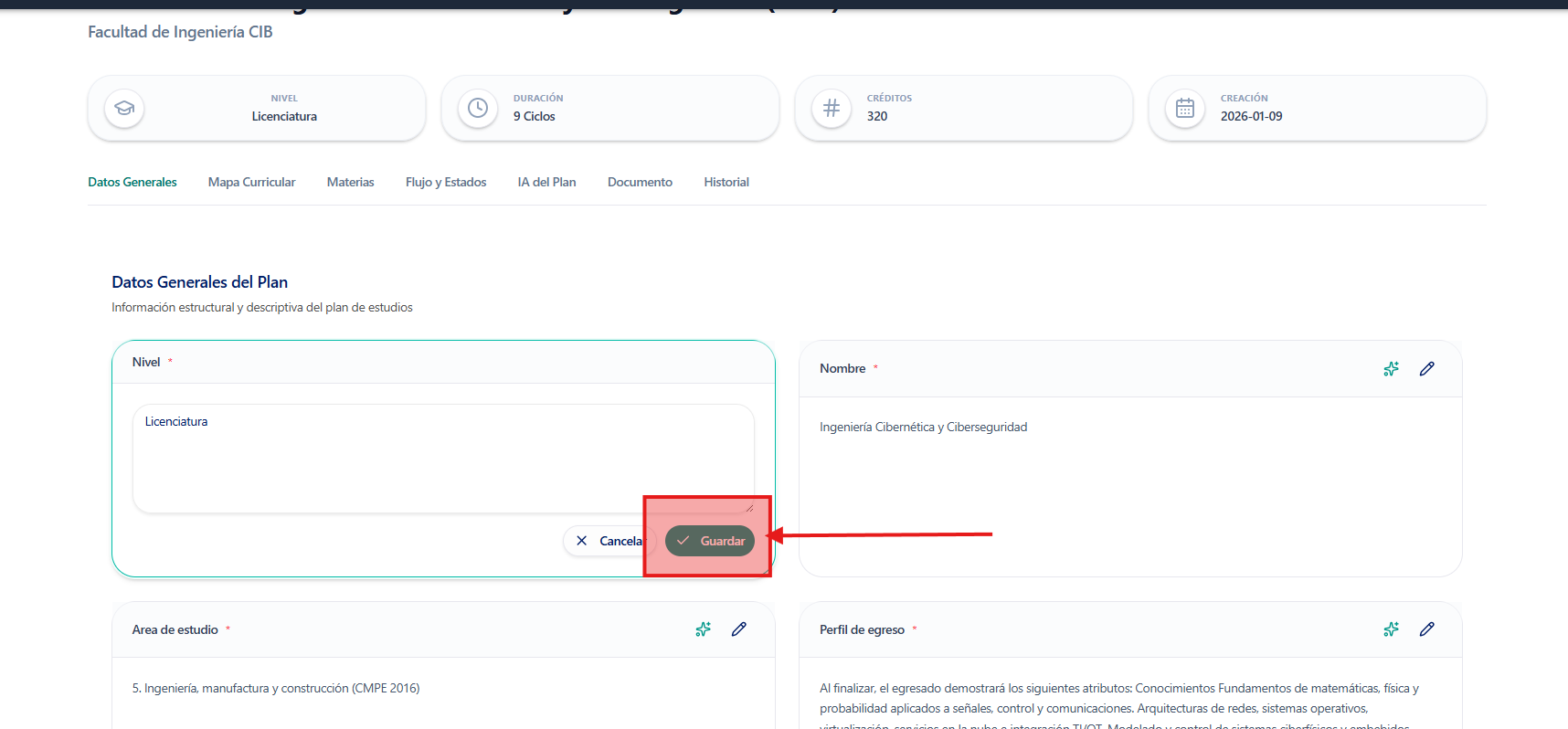The image size is (1568, 729).
Task: Select the IA del Plan tab
Action: click(x=546, y=182)
